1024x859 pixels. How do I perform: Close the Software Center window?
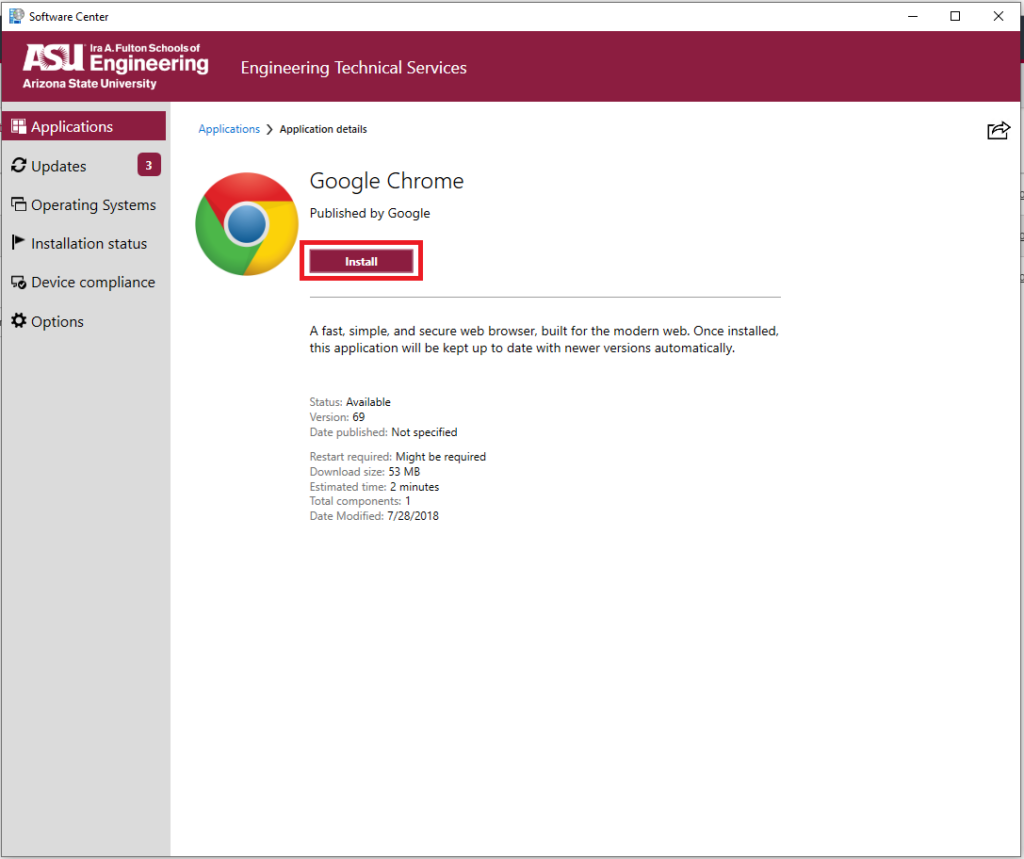tap(998, 16)
